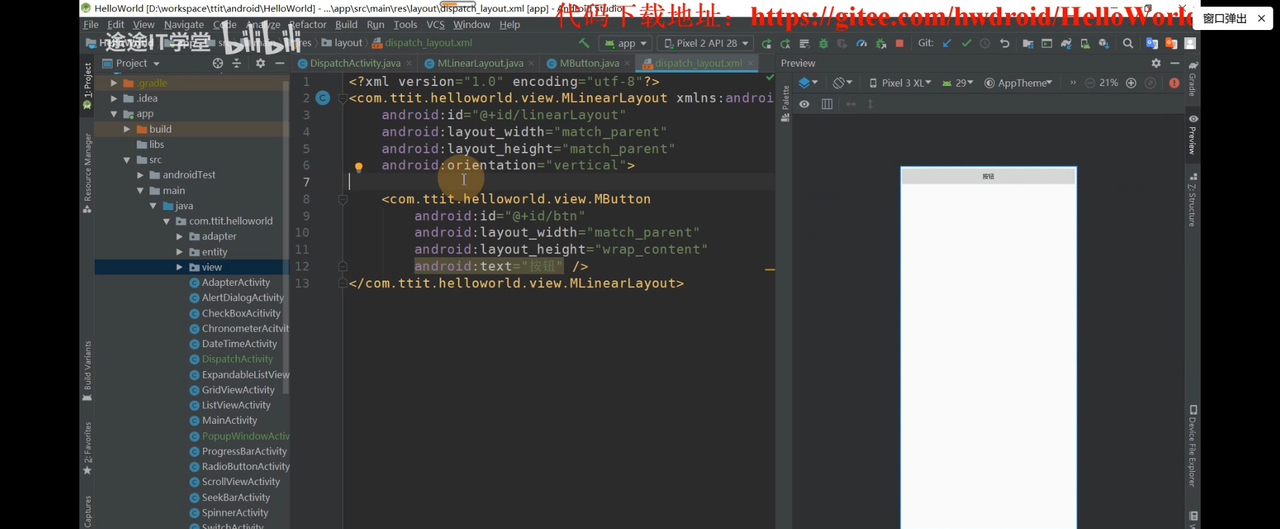Toggle the Build Variants side tab
Screen dimensions: 1280x529
tap(87, 371)
